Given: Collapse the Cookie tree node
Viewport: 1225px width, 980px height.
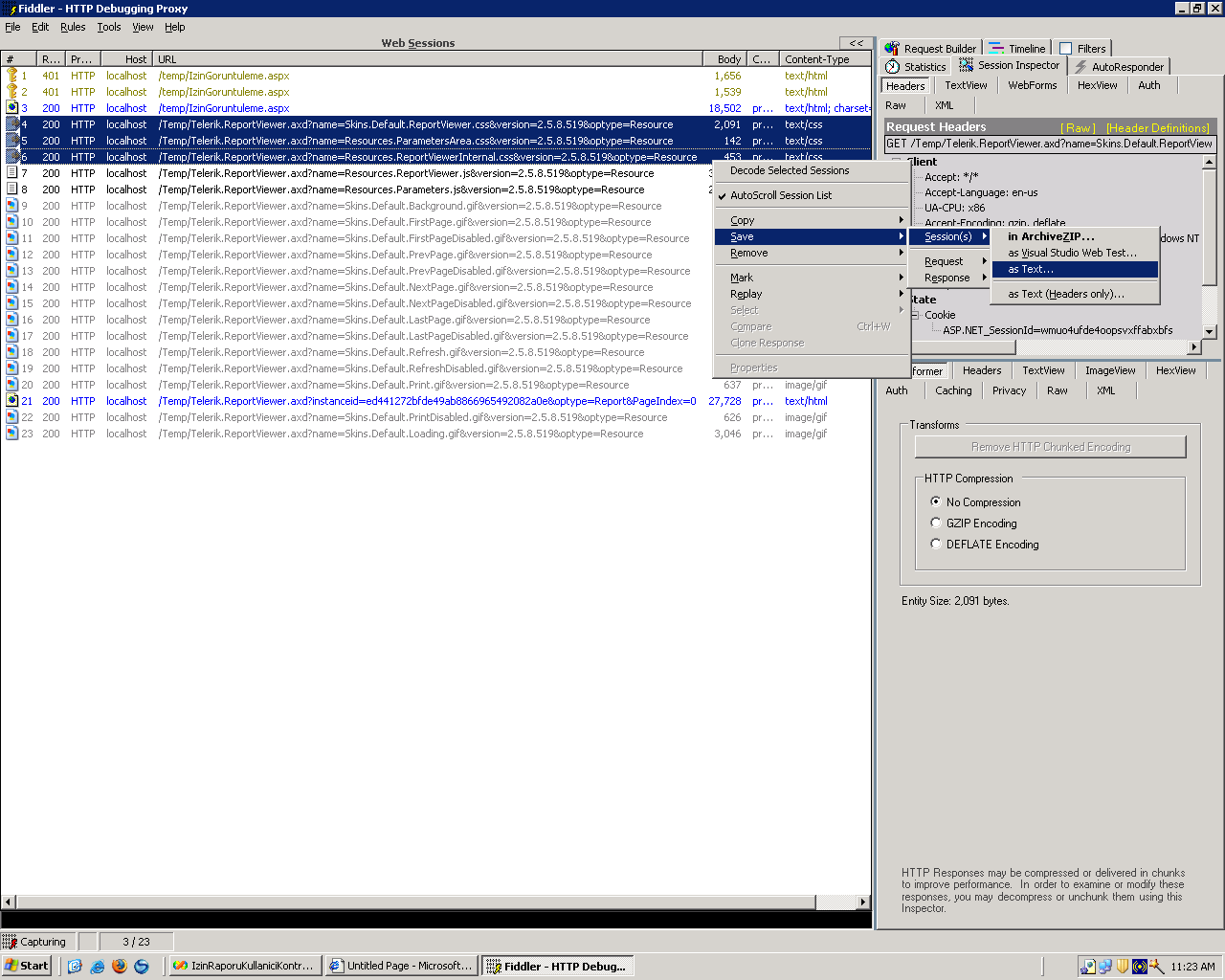Looking at the screenshot, I should coord(915,315).
